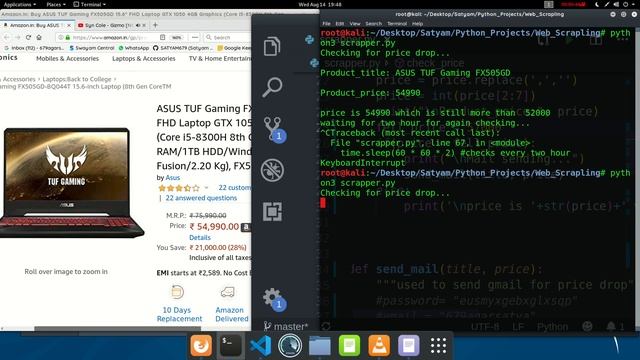The image size is (640, 360).
Task: Change the UTF-8 encoding in status bar
Action: click(x=485, y=327)
